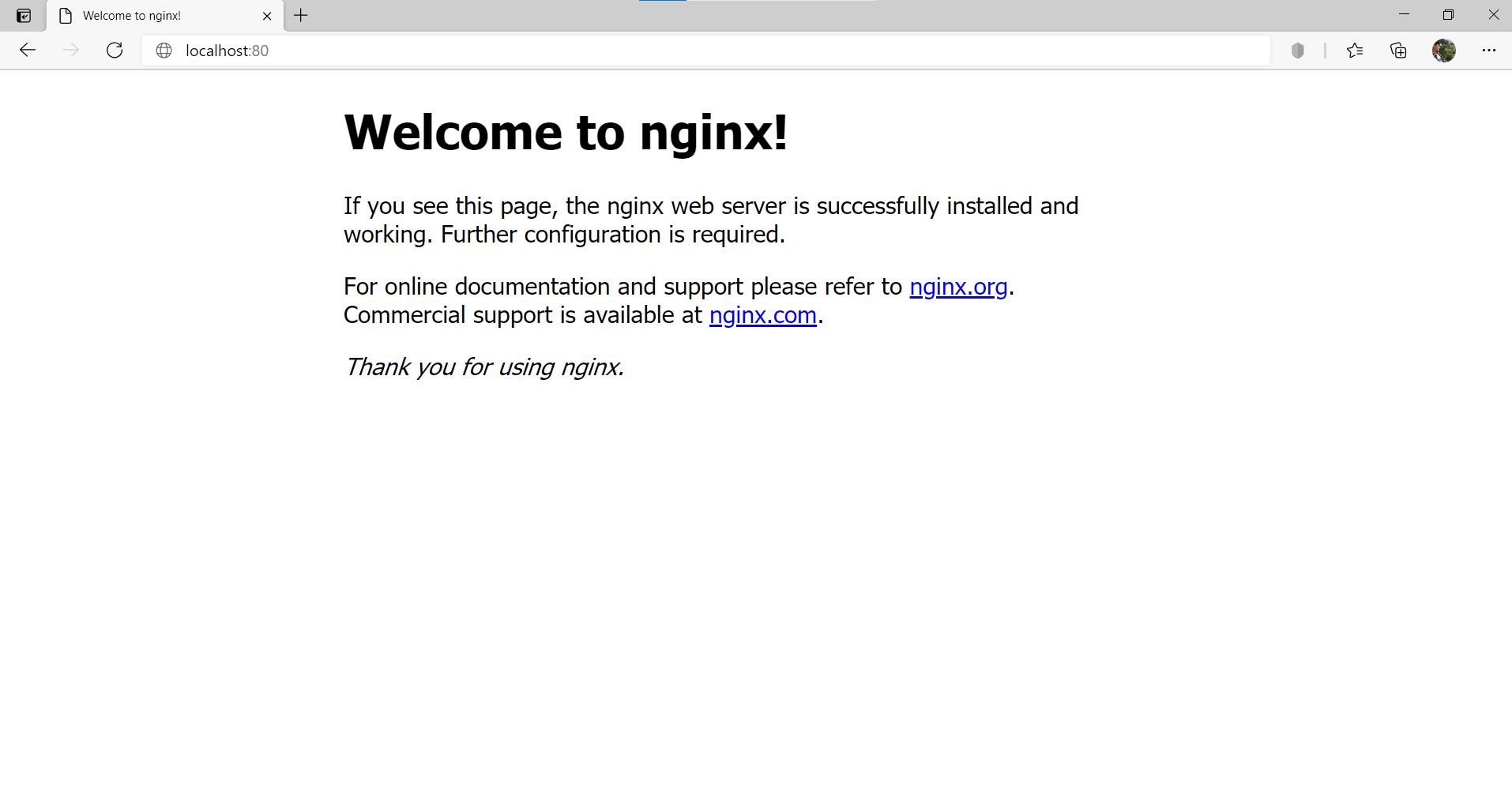
Task: Close the 'Welcome to nginx!' tab
Action: [x=267, y=16]
